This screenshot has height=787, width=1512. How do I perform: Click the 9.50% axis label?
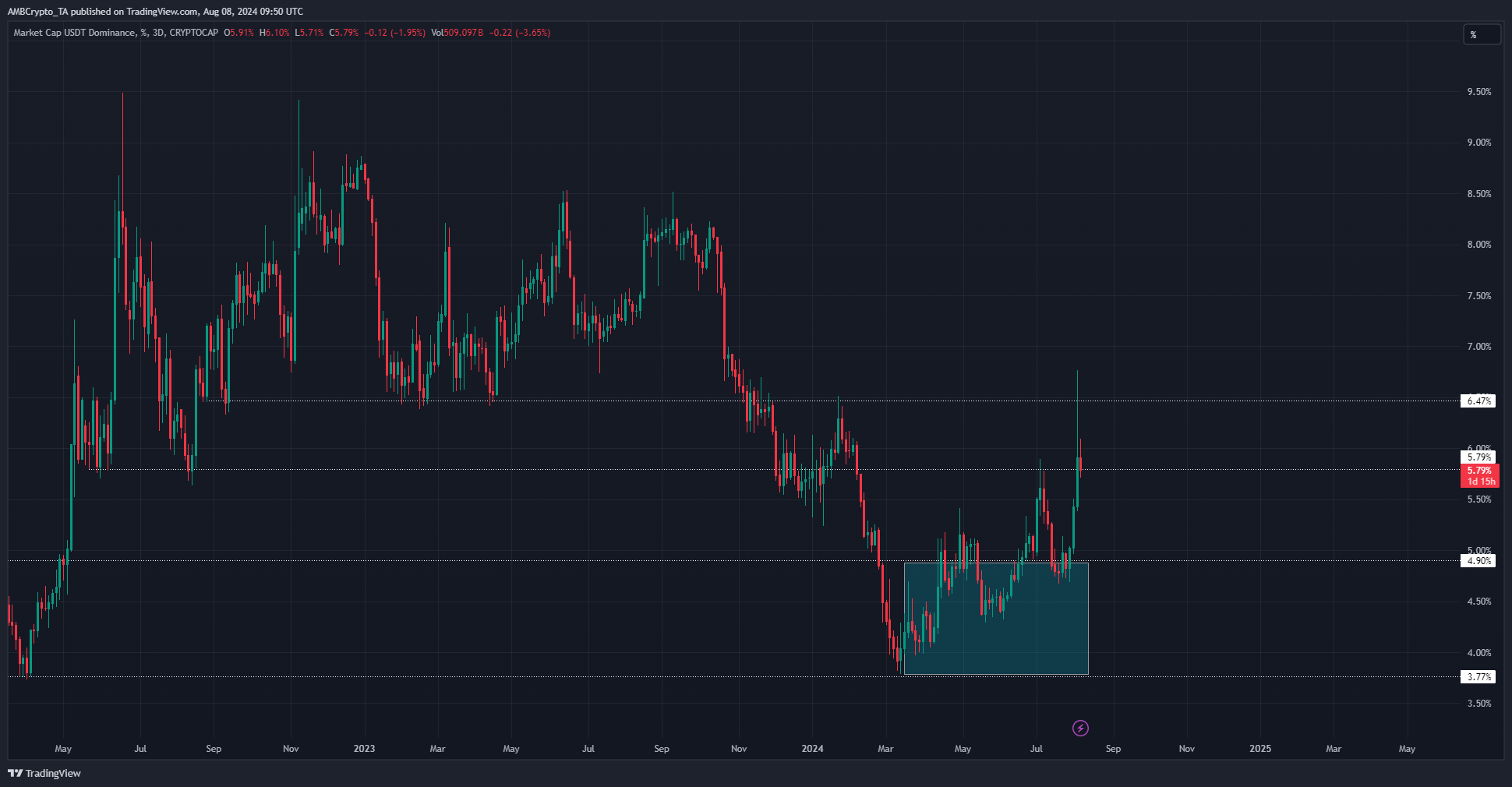1478,92
